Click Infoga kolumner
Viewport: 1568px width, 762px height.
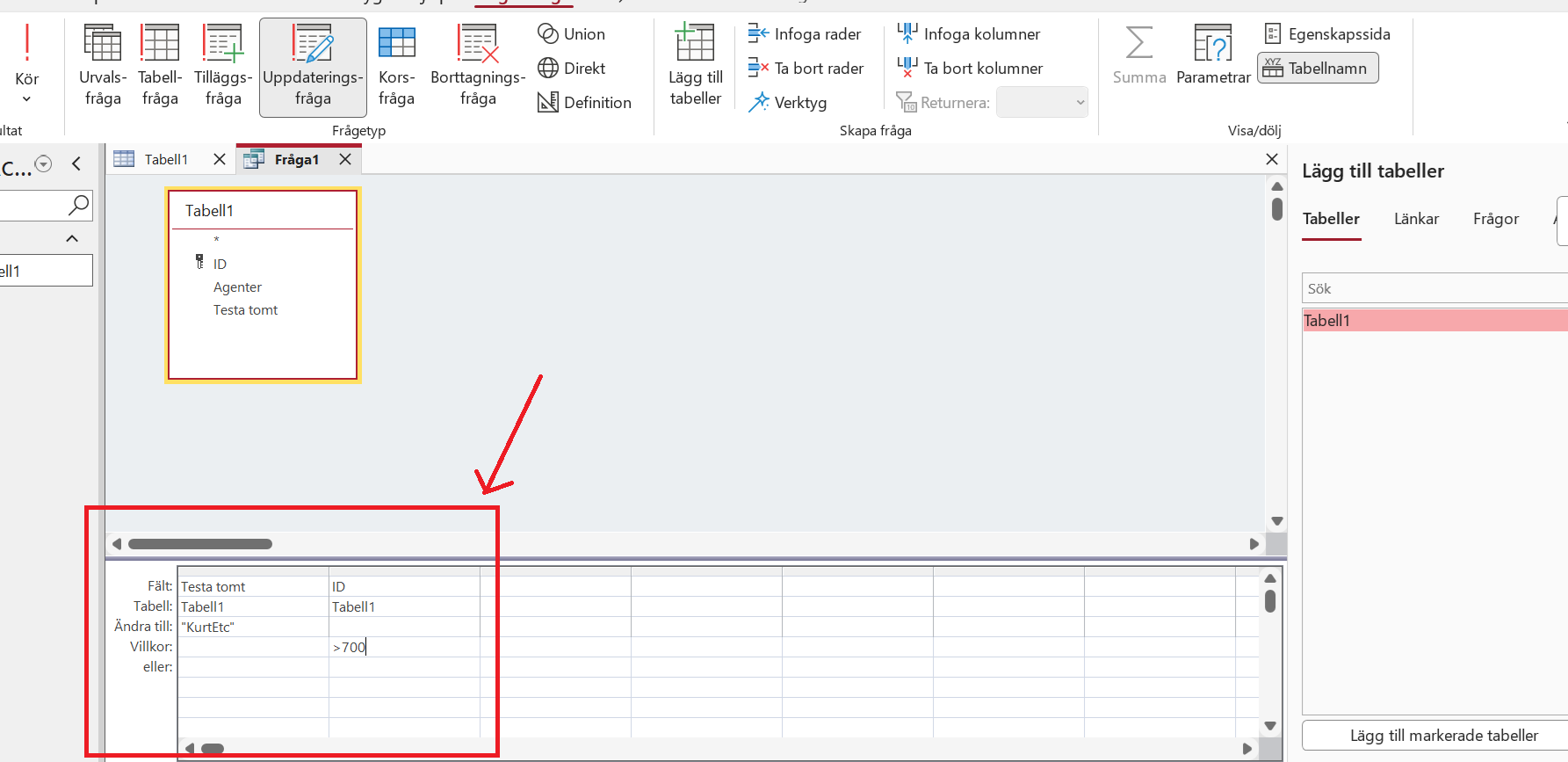pyautogui.click(x=968, y=34)
